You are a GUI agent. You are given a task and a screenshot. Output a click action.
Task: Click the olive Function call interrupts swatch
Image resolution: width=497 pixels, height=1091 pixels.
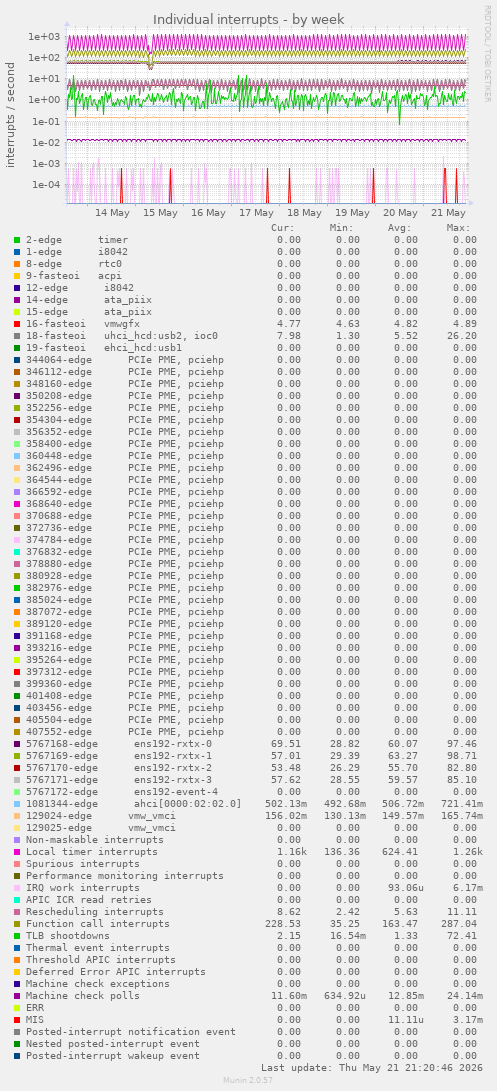pyautogui.click(x=17, y=923)
